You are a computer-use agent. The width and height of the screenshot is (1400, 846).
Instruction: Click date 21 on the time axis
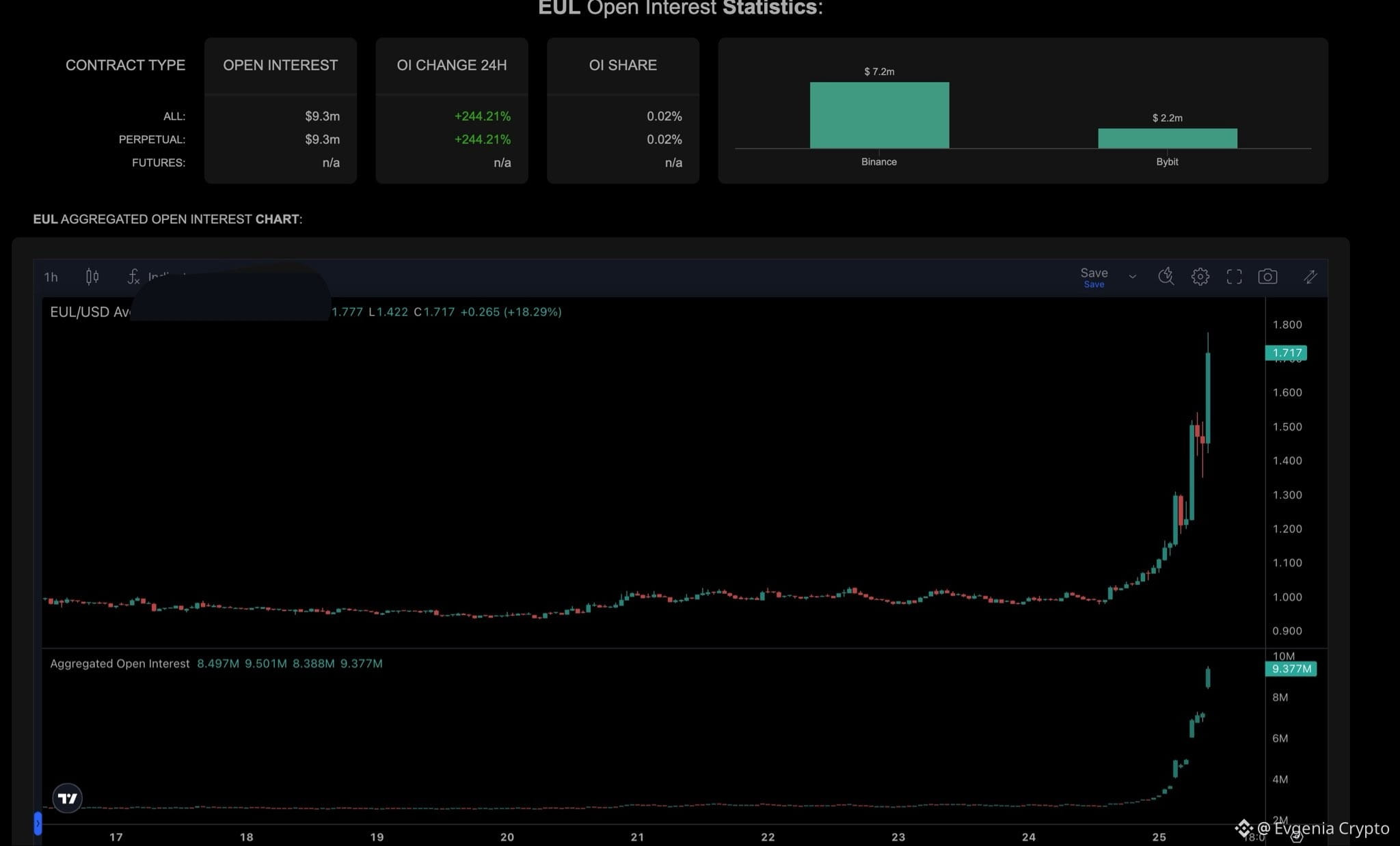(637, 836)
